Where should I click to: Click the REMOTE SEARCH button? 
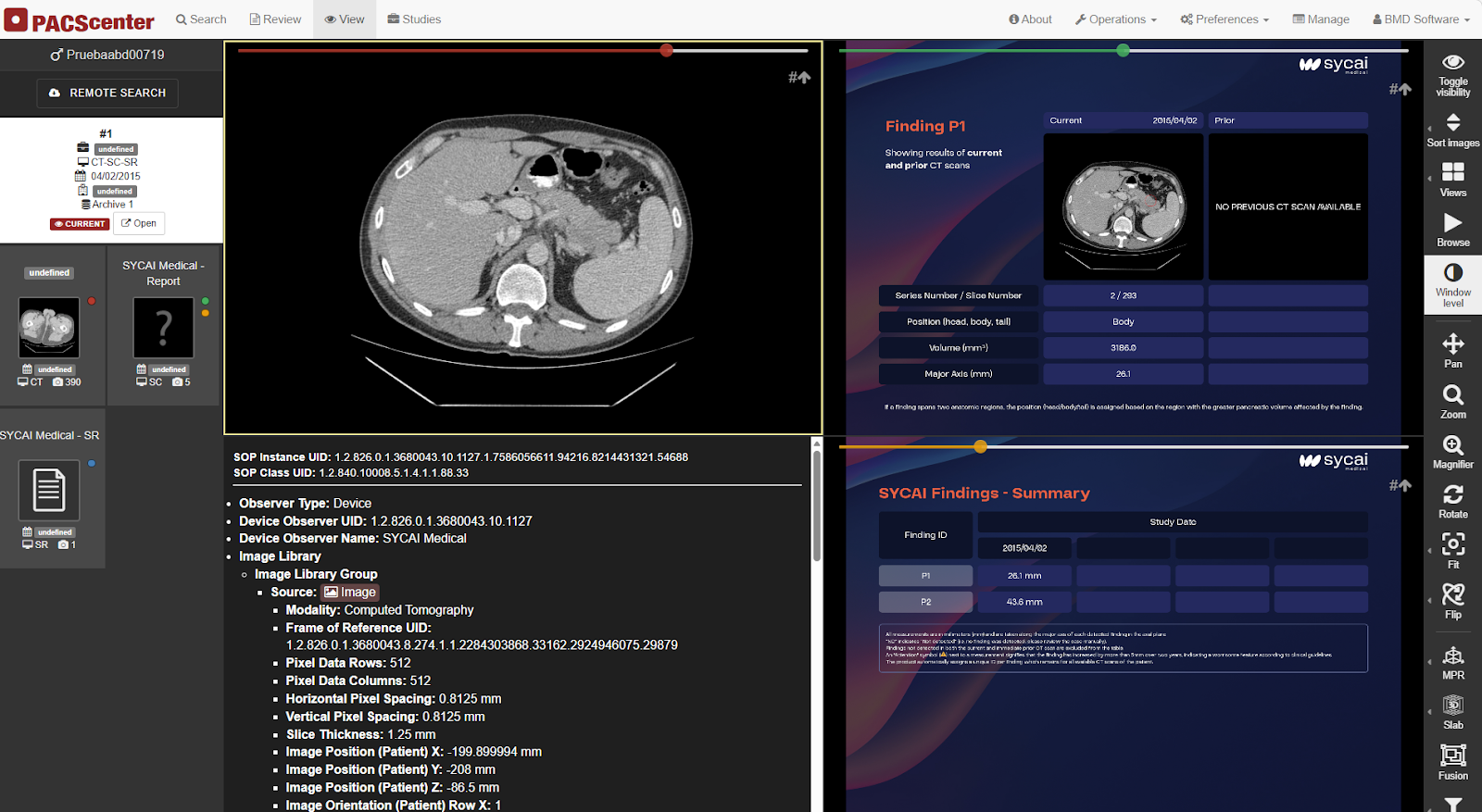tap(107, 93)
